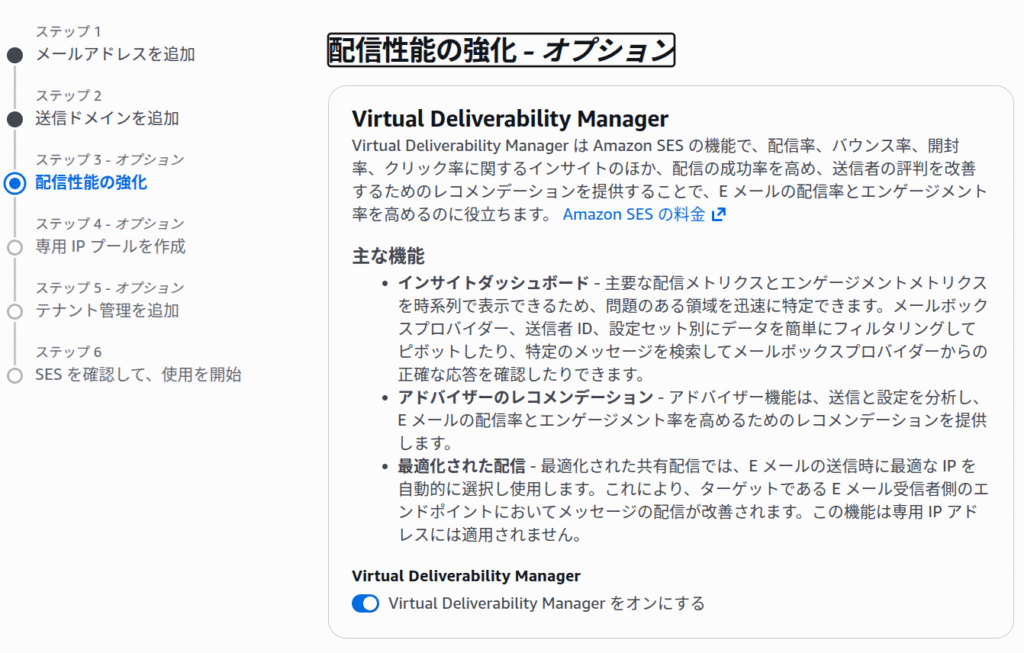Click the page heading 配信性能の強化 - オプション
This screenshot has width=1024, height=653.
[501, 50]
